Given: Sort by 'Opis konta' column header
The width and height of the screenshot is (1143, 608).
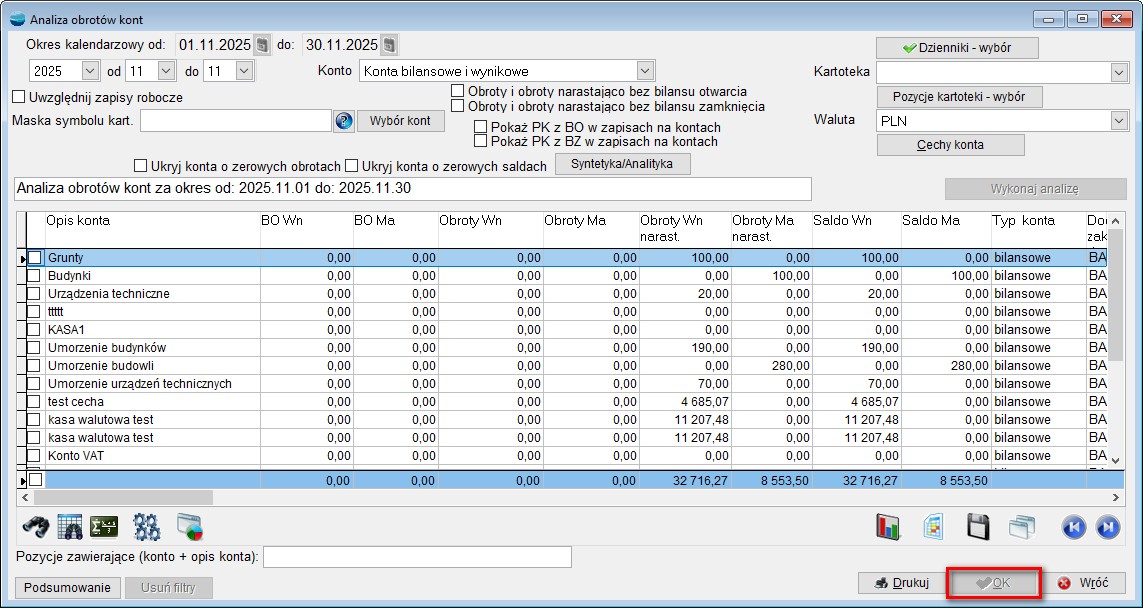Looking at the screenshot, I should tap(78, 220).
